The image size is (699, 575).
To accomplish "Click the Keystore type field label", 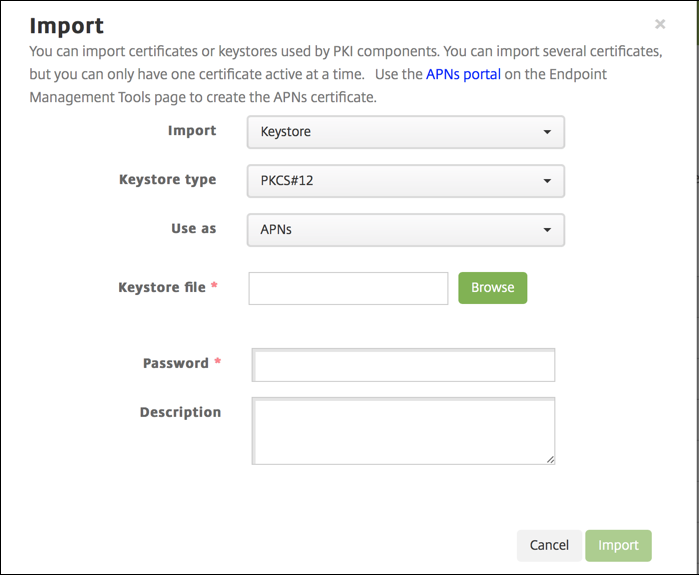I will coord(167,180).
